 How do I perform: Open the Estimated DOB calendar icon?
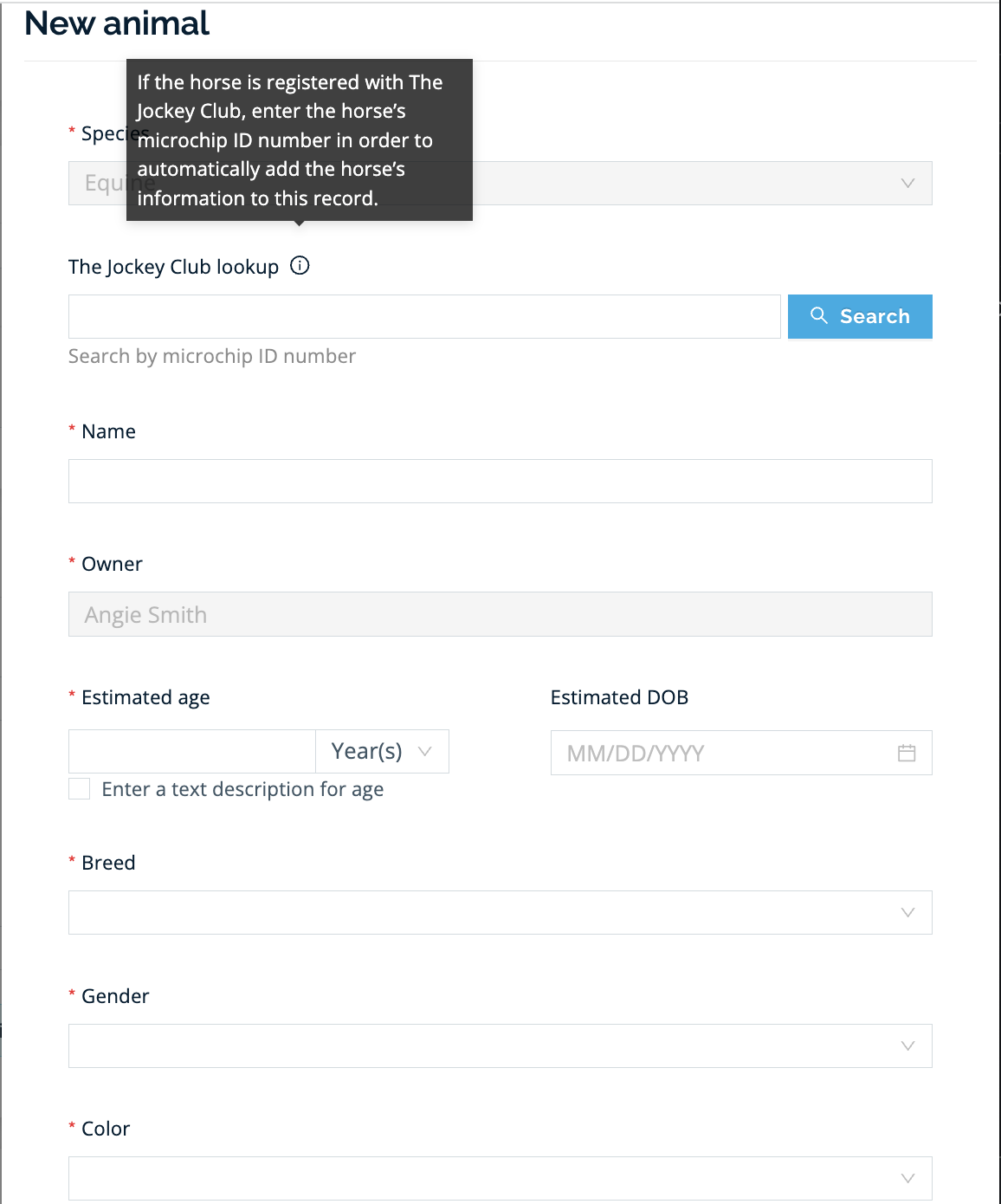point(907,753)
